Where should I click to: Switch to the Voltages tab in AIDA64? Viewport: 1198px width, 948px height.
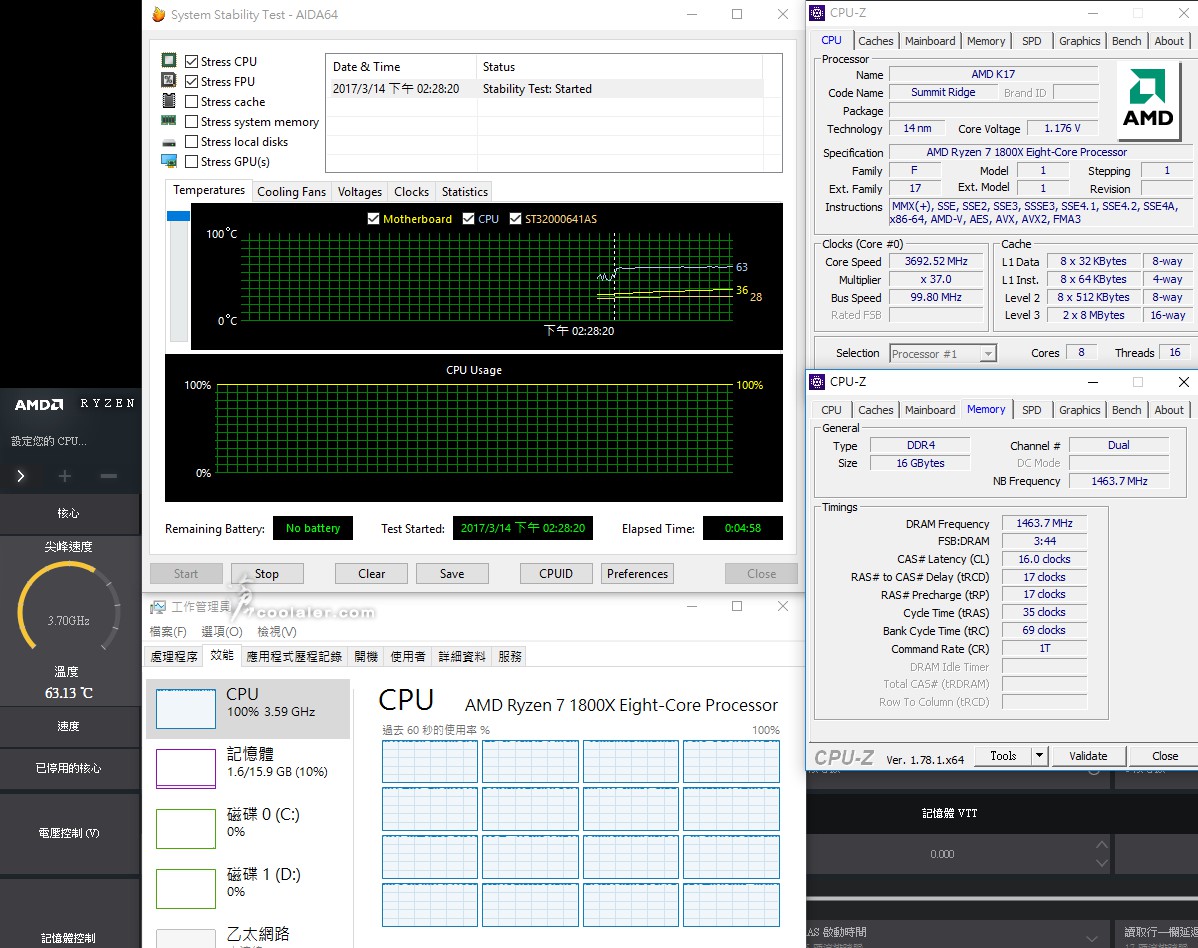pos(360,192)
